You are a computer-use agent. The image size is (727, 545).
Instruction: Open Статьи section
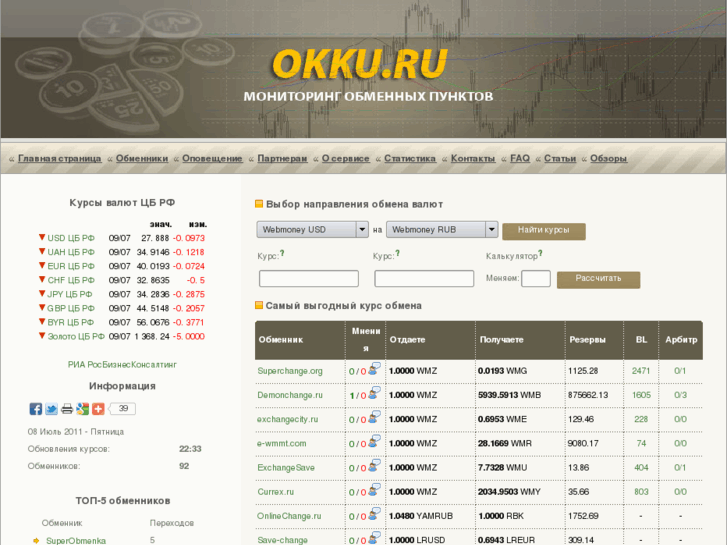(560, 159)
